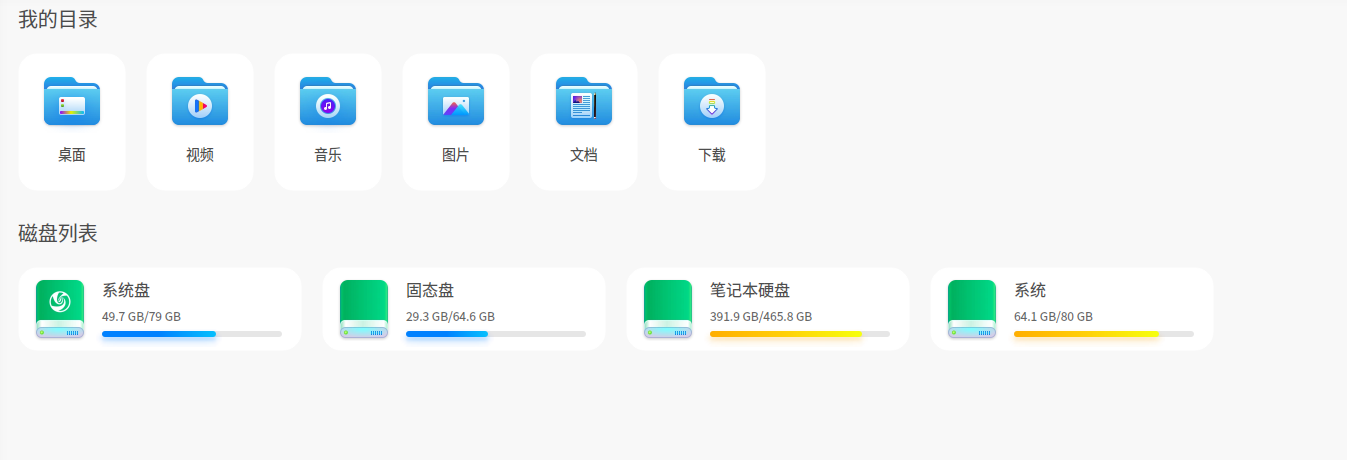Click the 桌面 folder label
The image size is (1347, 460).
[x=72, y=155]
